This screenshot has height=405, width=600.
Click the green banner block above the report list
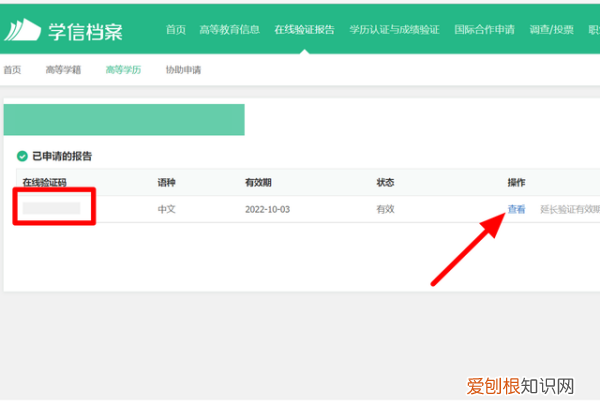pos(124,119)
